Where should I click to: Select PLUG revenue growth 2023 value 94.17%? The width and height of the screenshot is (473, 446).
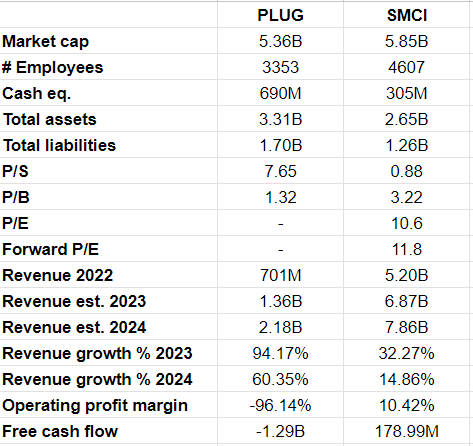pyautogui.click(x=280, y=353)
